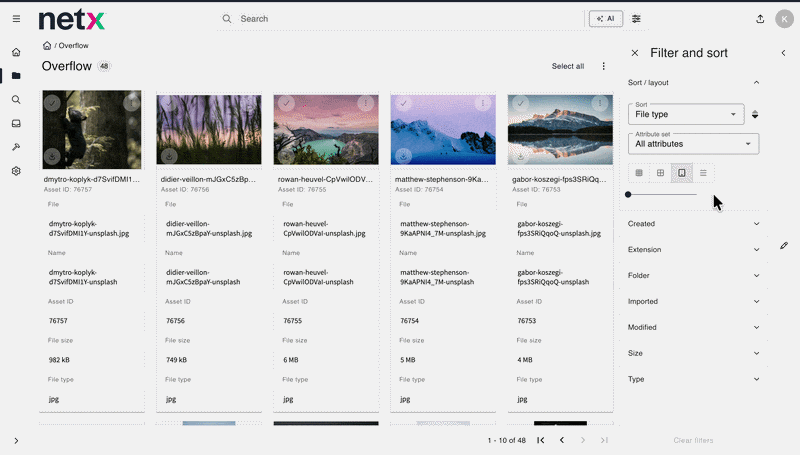Go to next page of results
This screenshot has height=455, width=800.
click(x=583, y=440)
